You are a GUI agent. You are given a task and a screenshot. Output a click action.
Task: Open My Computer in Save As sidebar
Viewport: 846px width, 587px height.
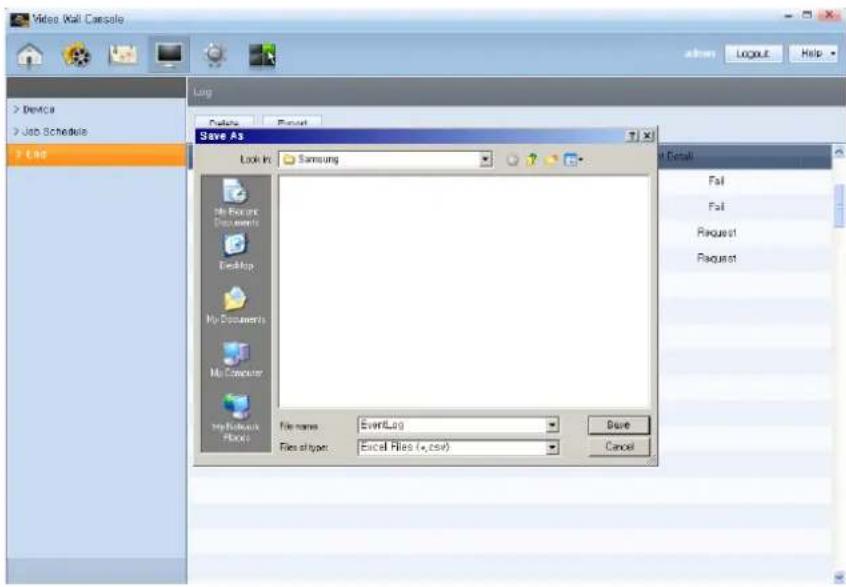(236, 359)
